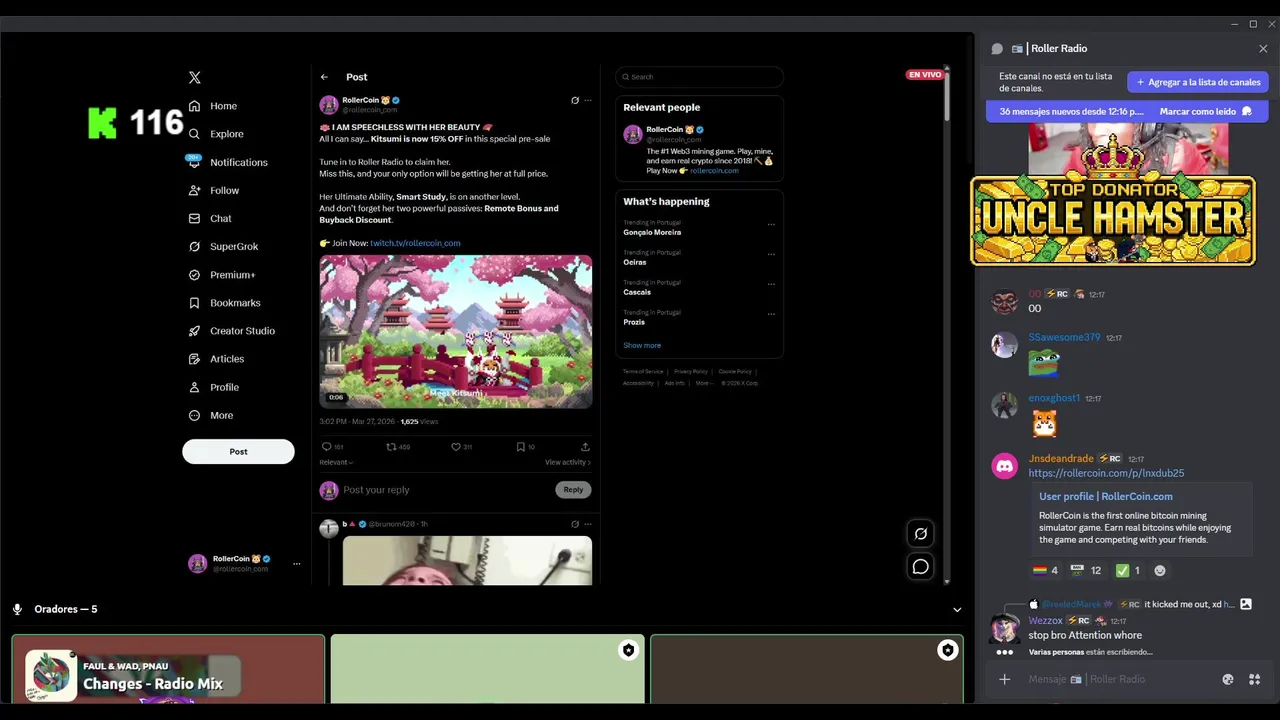
Task: Click the white Post button in sidebar
Action: coord(238,451)
